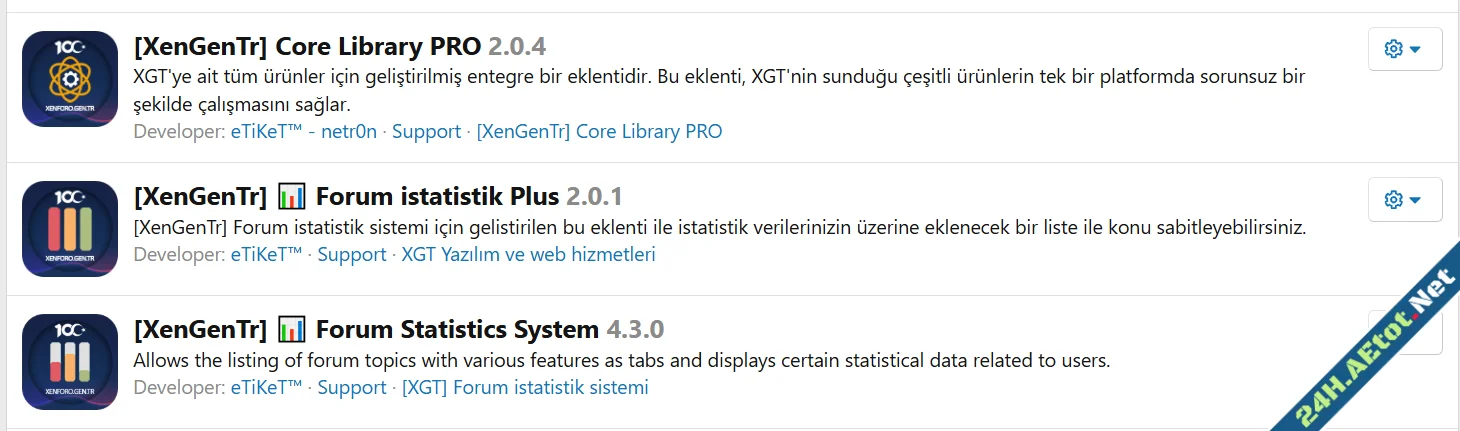Open gear options menu for Forum istatistik Plus

(1404, 200)
